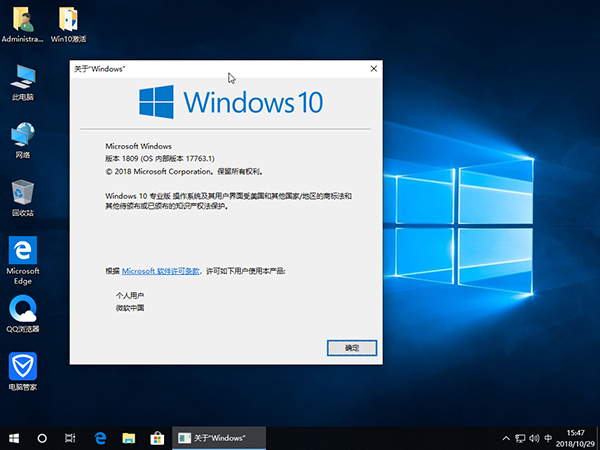Viewport: 600px width, 450px height.
Task: Open the volume speaker tray icon
Action: (534, 439)
